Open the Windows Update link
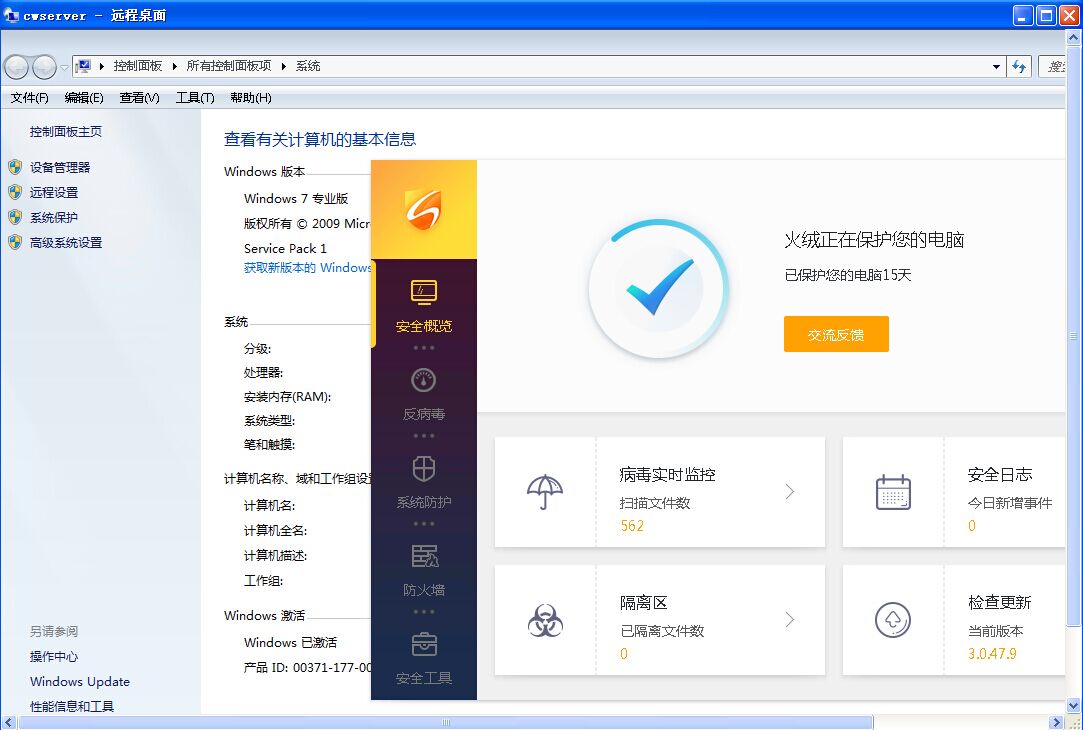This screenshot has width=1083, height=730. (80, 682)
